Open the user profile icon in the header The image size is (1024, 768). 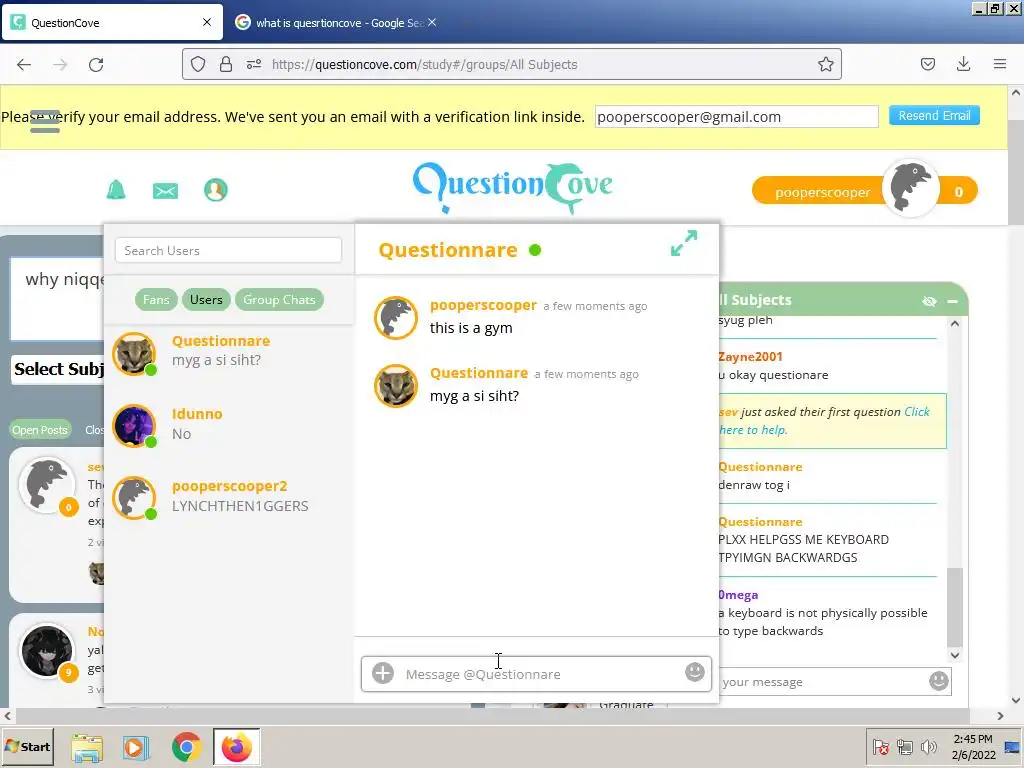(x=216, y=190)
